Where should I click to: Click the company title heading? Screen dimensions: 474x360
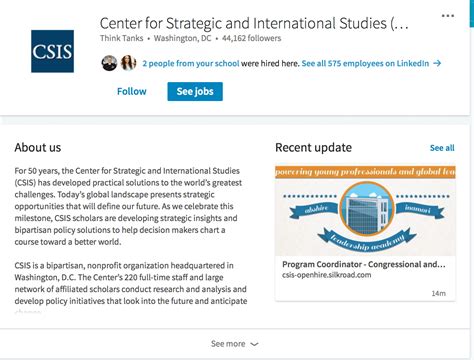tap(254, 23)
